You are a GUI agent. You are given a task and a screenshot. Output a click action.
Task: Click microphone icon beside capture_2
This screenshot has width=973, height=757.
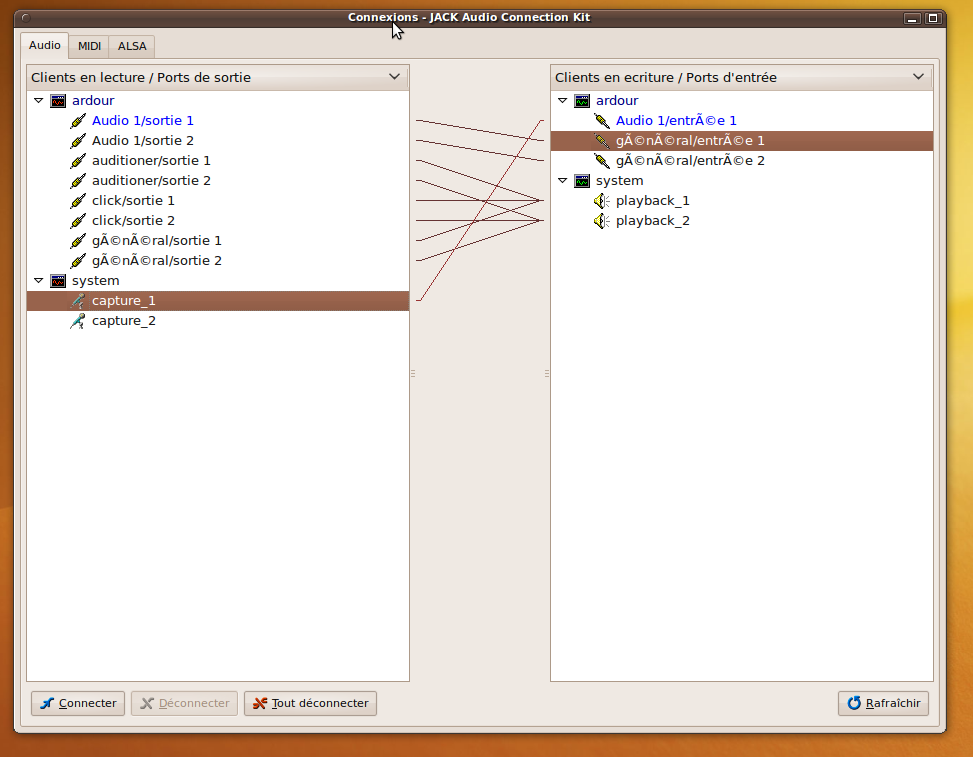(78, 321)
